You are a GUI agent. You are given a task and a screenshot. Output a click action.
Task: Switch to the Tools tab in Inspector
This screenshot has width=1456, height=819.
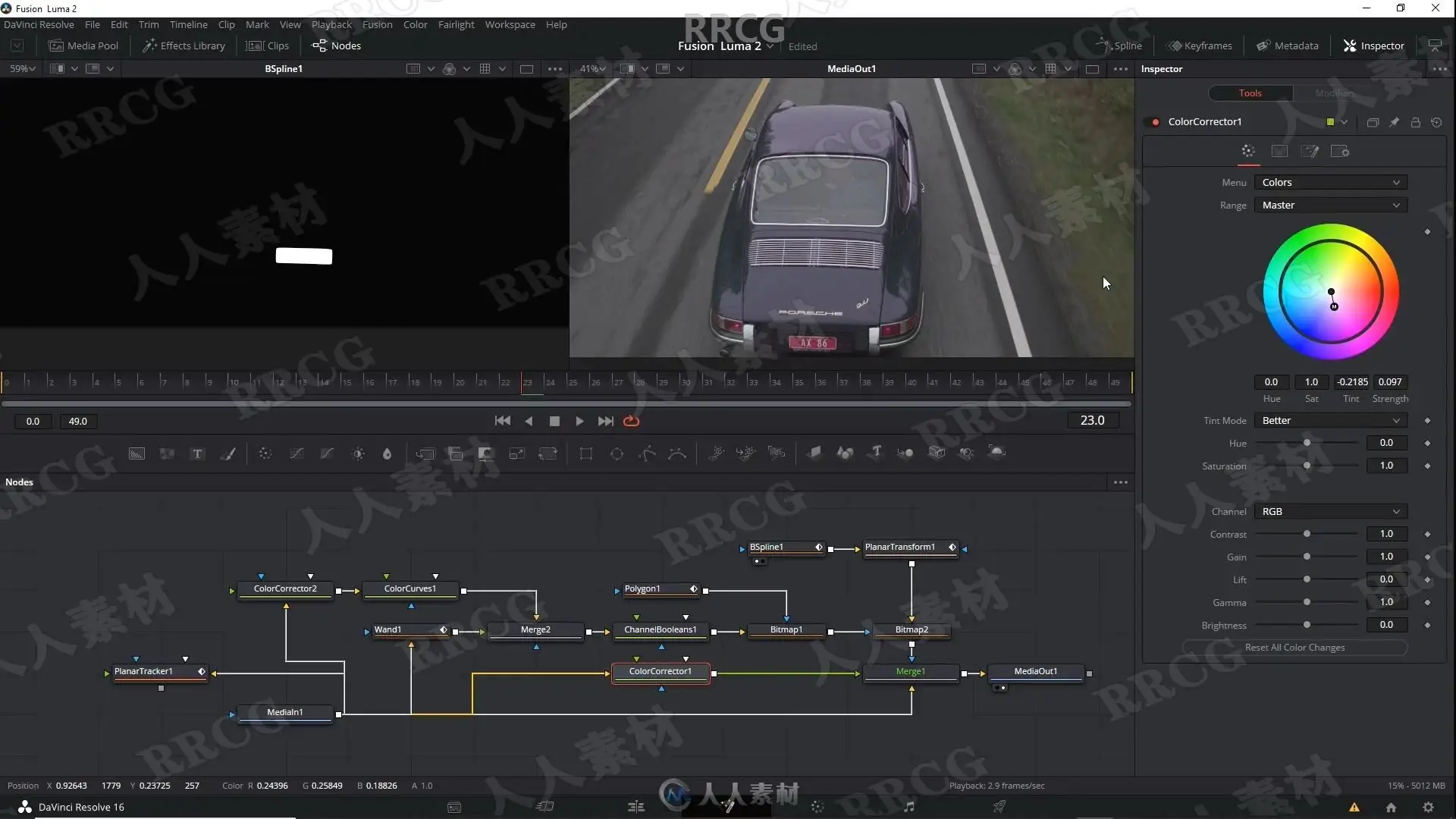tap(1250, 93)
